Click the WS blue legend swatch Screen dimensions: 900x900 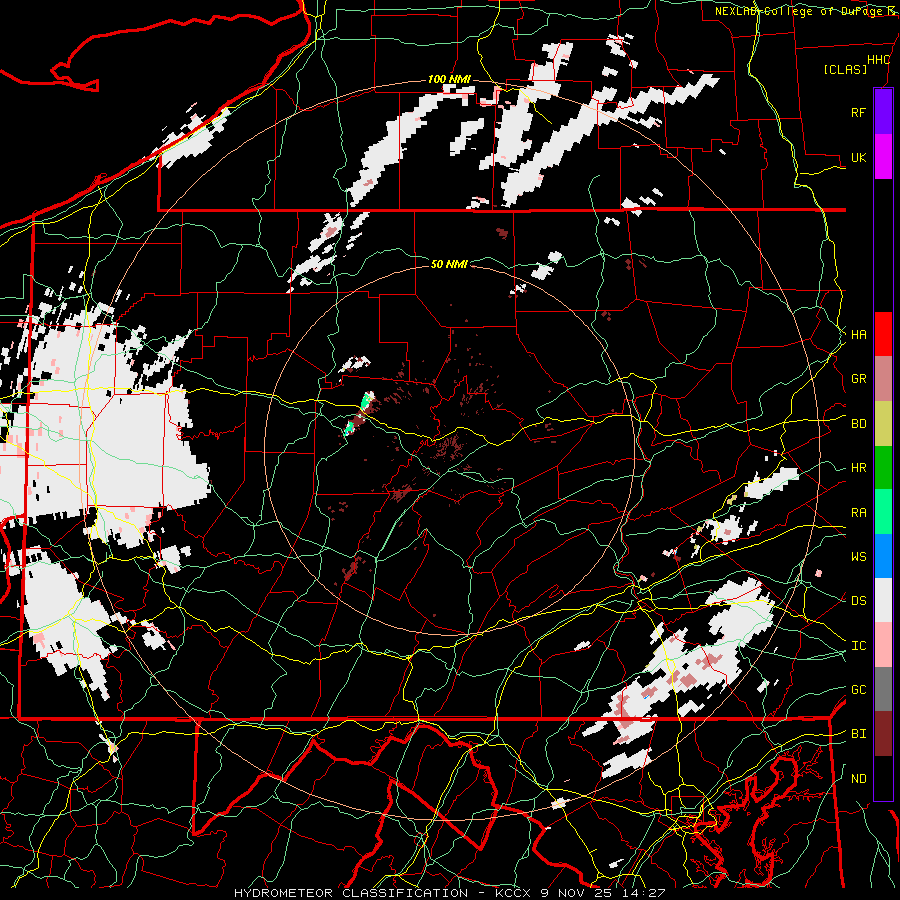pyautogui.click(x=883, y=556)
